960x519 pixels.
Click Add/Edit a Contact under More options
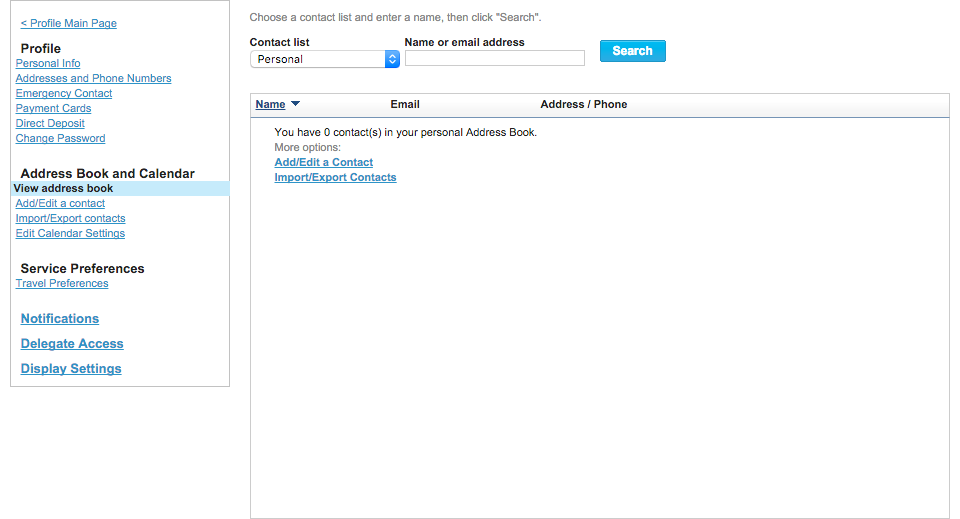323,162
